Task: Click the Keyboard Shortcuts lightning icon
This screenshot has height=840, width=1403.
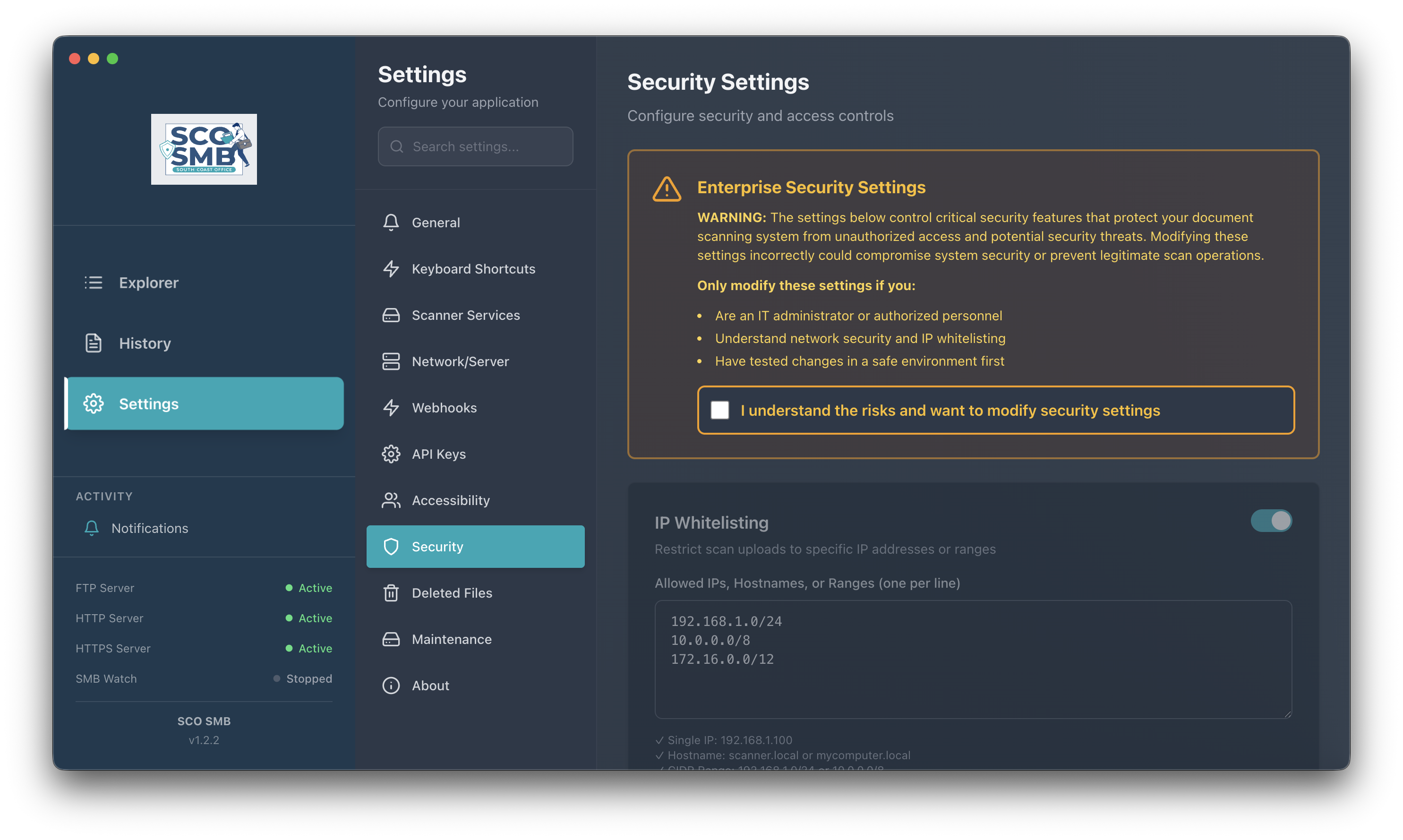Action: click(x=391, y=269)
